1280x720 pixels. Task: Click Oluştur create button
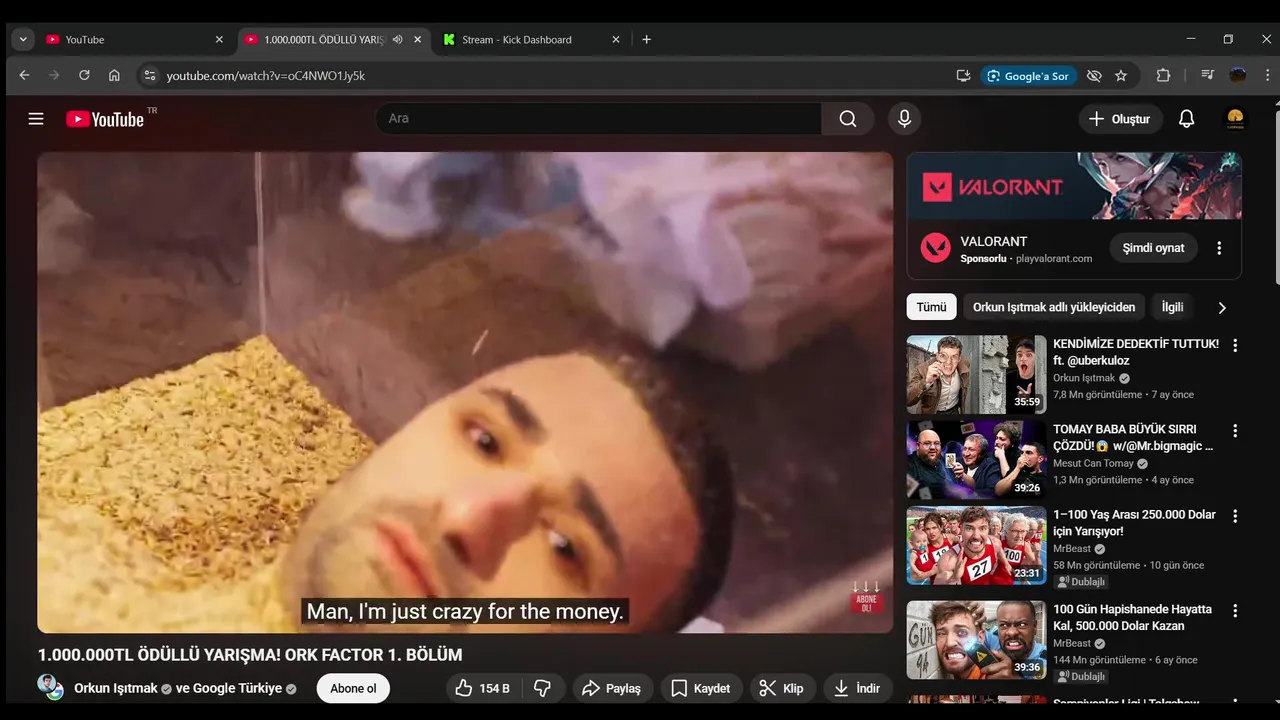click(1120, 119)
